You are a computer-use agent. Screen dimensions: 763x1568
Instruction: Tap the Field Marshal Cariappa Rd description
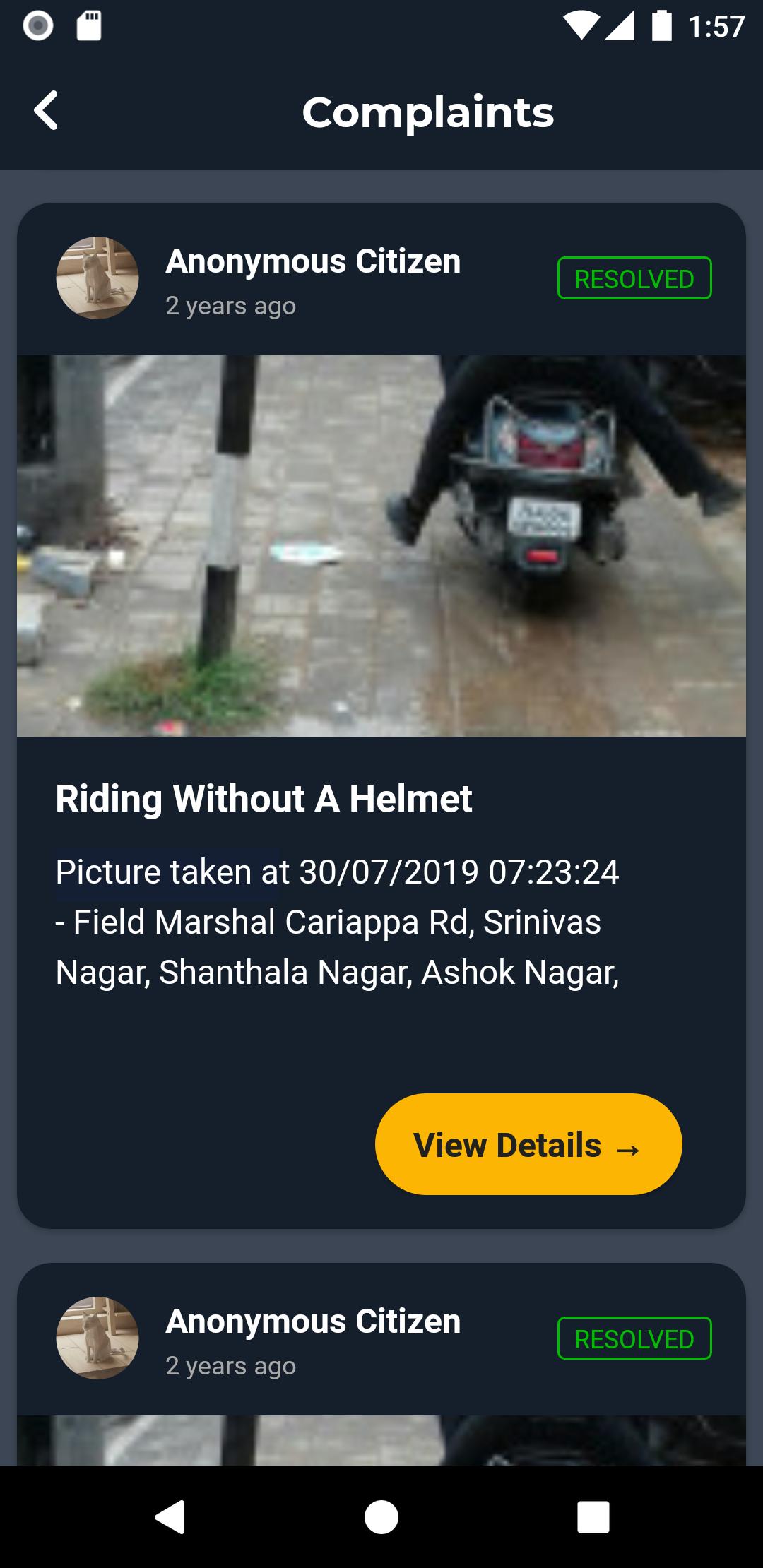pyautogui.click(x=338, y=922)
